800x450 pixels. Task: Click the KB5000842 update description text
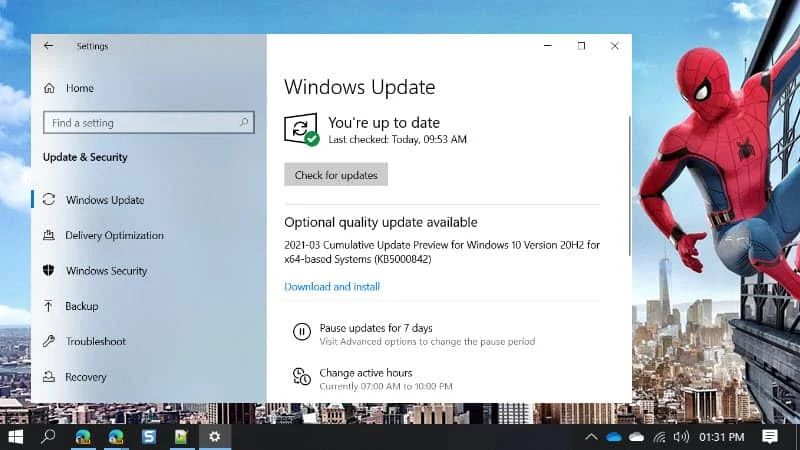442,252
